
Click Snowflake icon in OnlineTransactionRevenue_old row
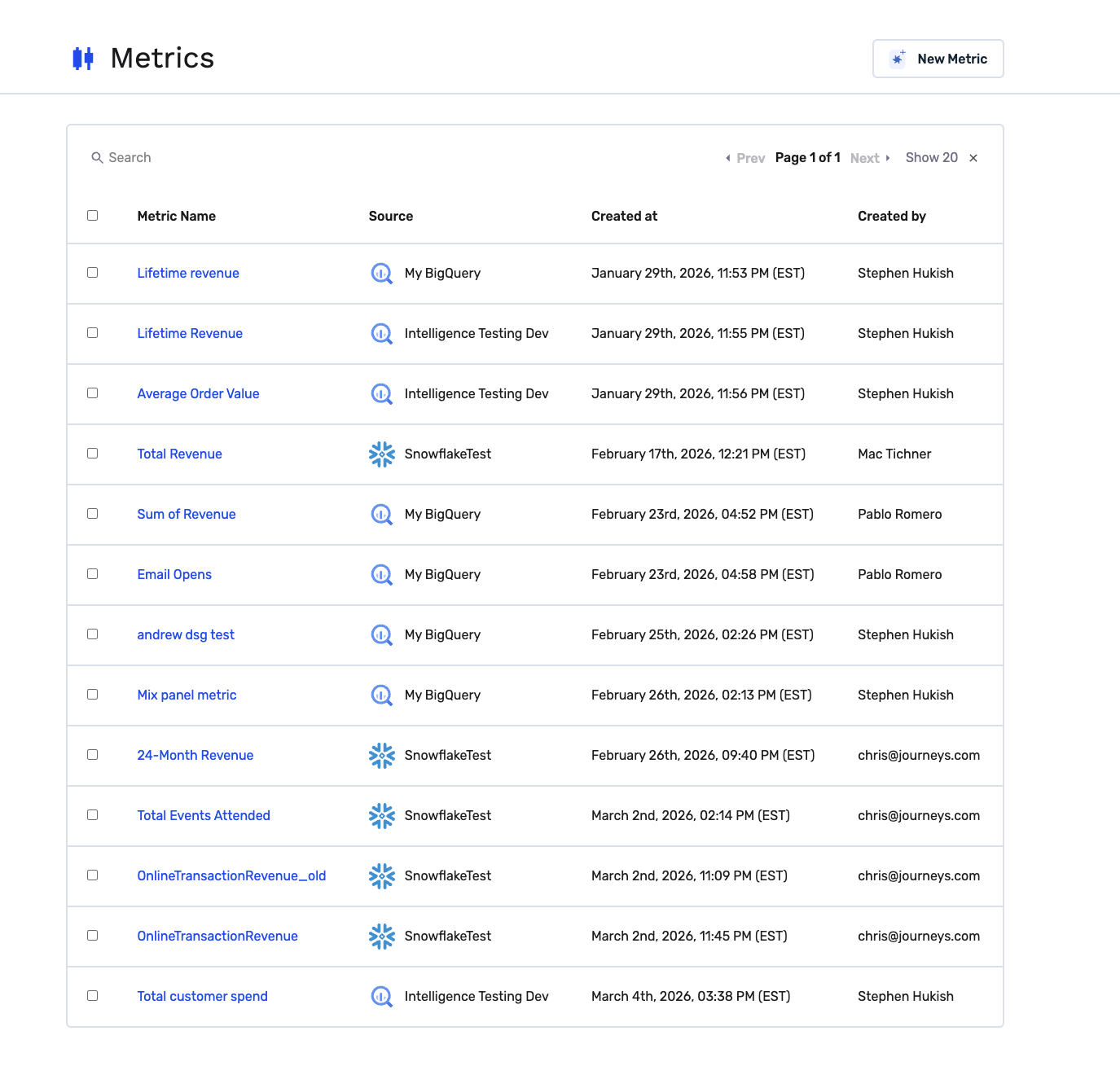coord(382,875)
